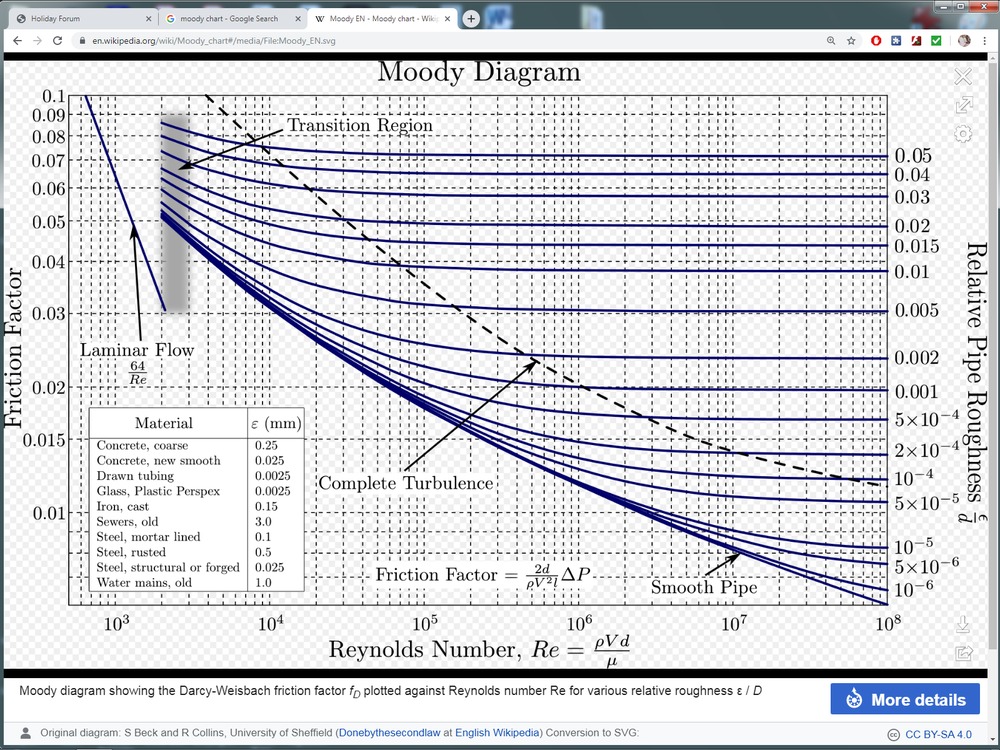Click the download file icon

[963, 625]
